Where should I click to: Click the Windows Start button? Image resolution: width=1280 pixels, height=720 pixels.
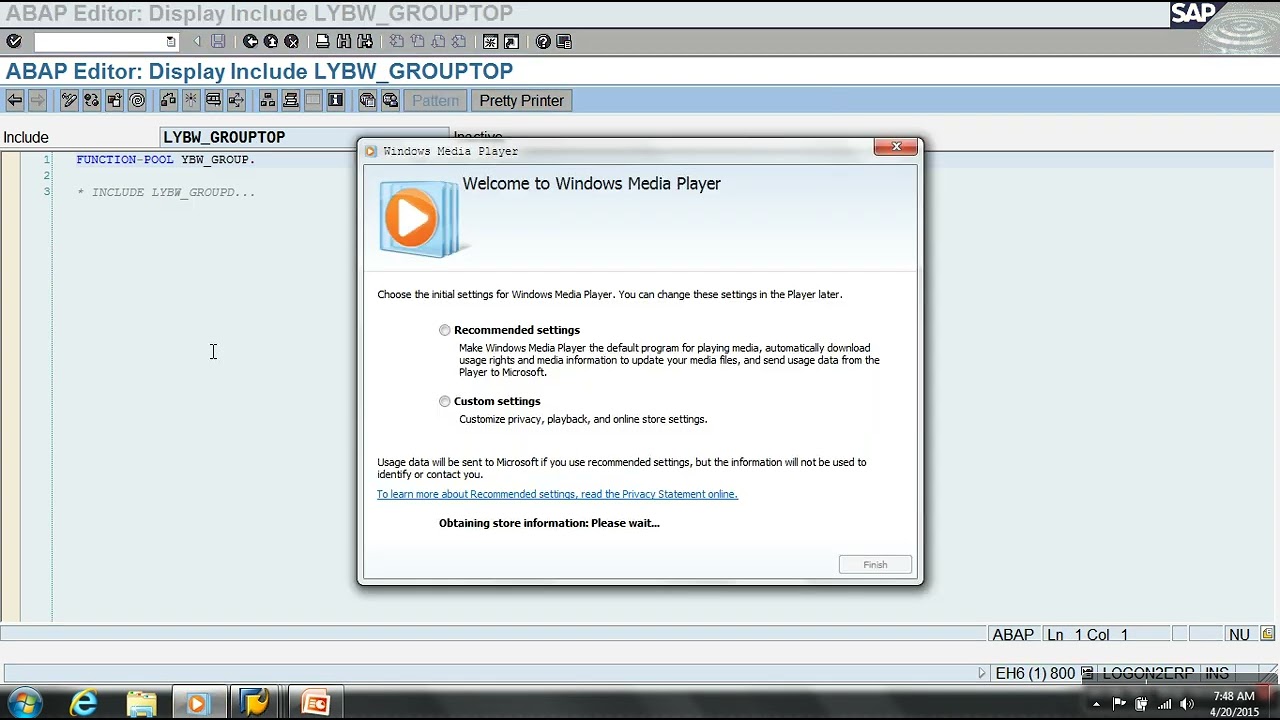coord(24,703)
